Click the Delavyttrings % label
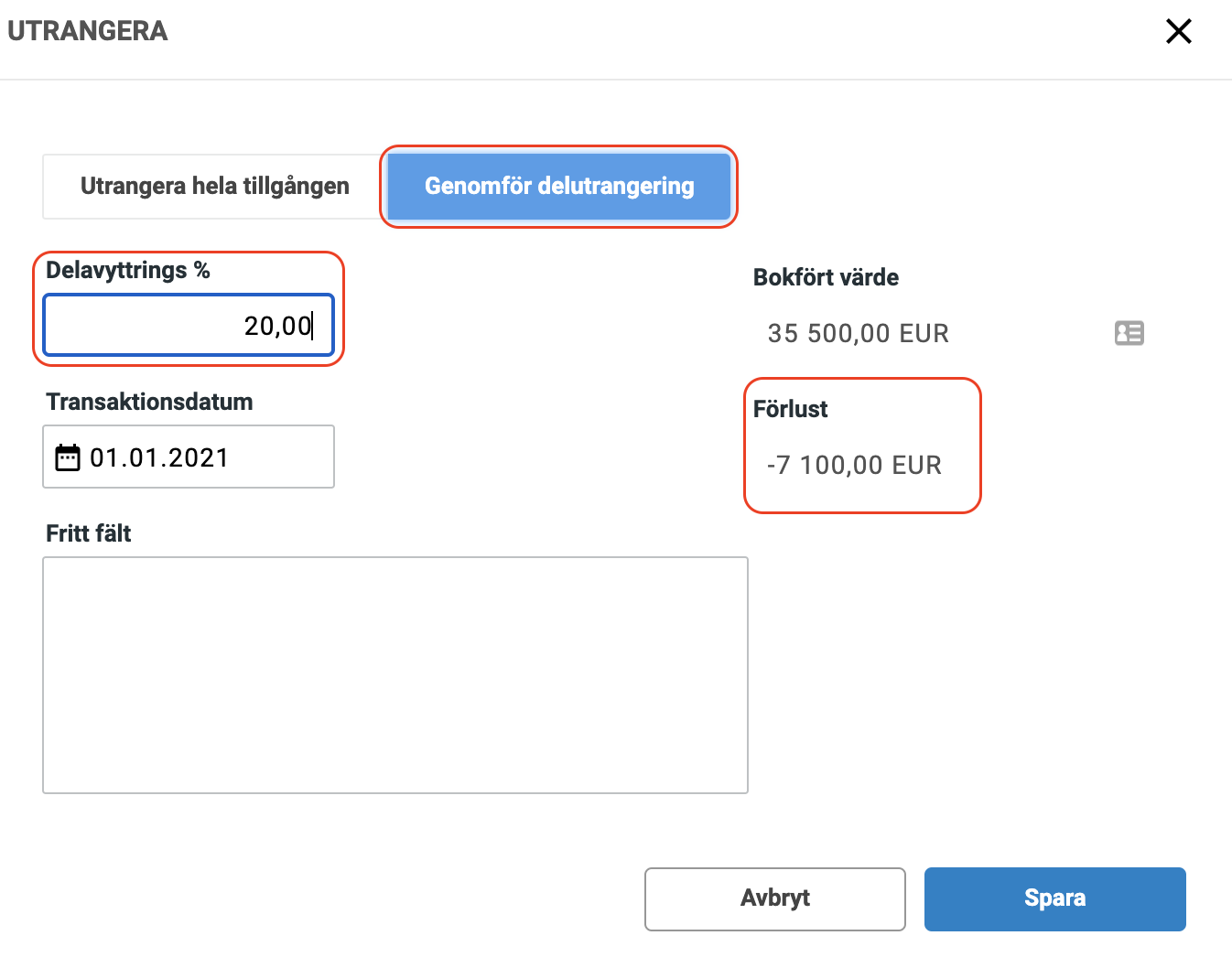 pos(127,270)
